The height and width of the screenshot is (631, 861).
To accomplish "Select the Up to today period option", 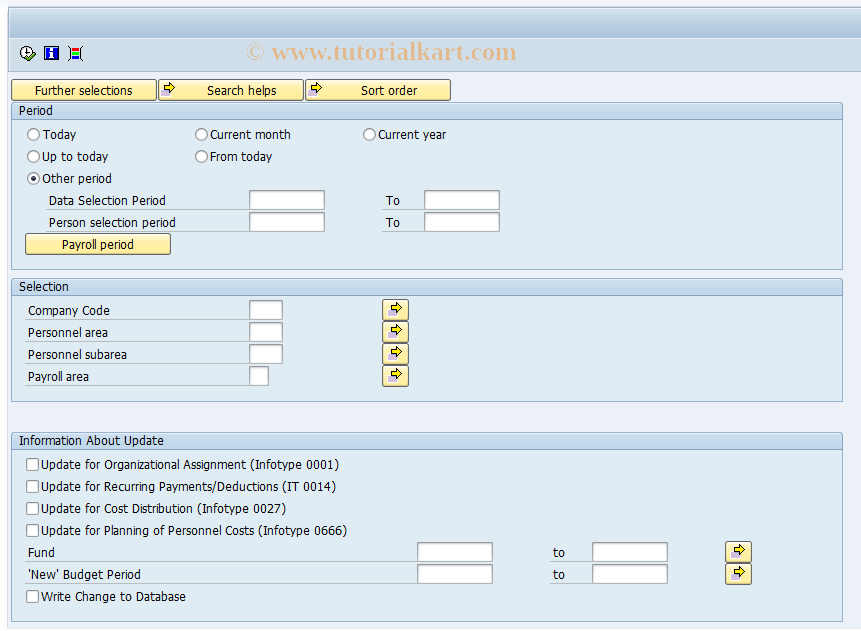I will pyautogui.click(x=33, y=156).
